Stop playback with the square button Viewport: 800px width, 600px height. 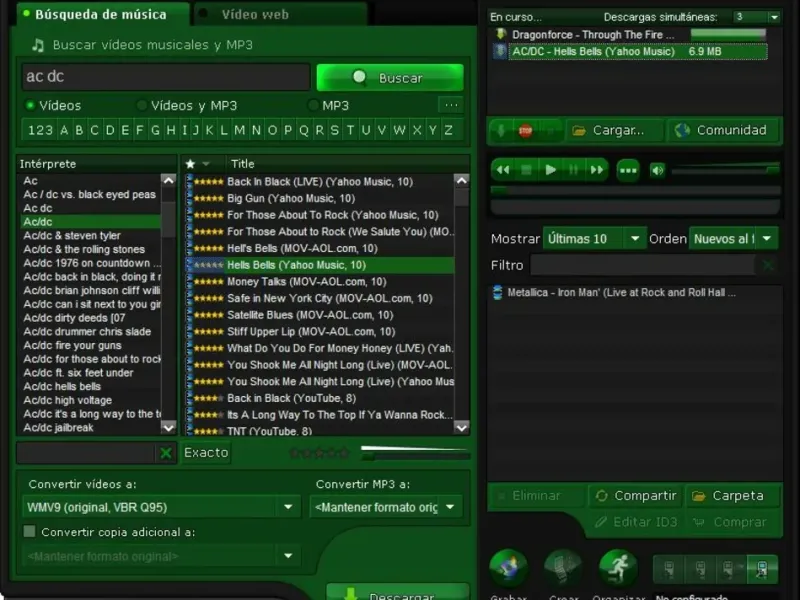coord(527,170)
